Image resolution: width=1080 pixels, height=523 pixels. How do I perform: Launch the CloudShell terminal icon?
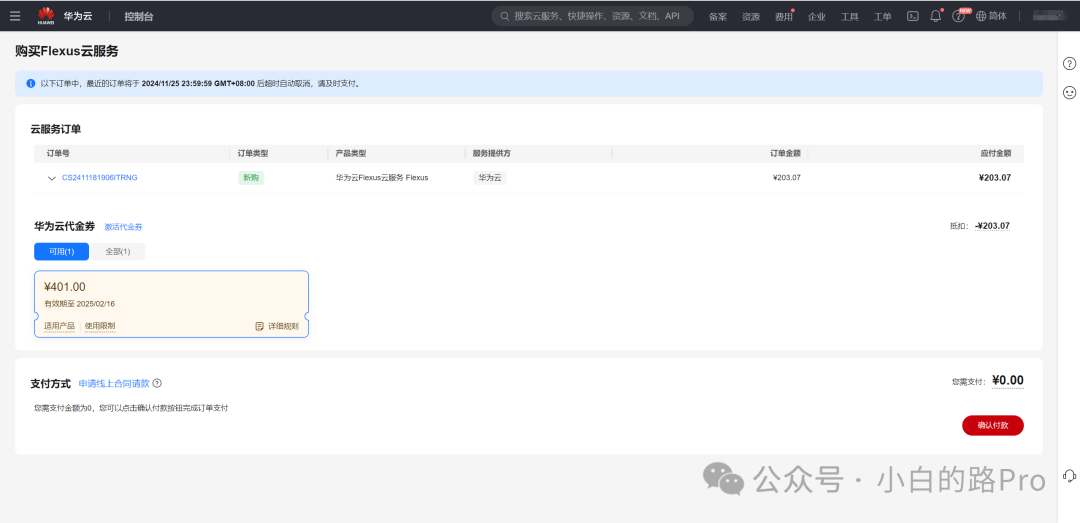[913, 16]
